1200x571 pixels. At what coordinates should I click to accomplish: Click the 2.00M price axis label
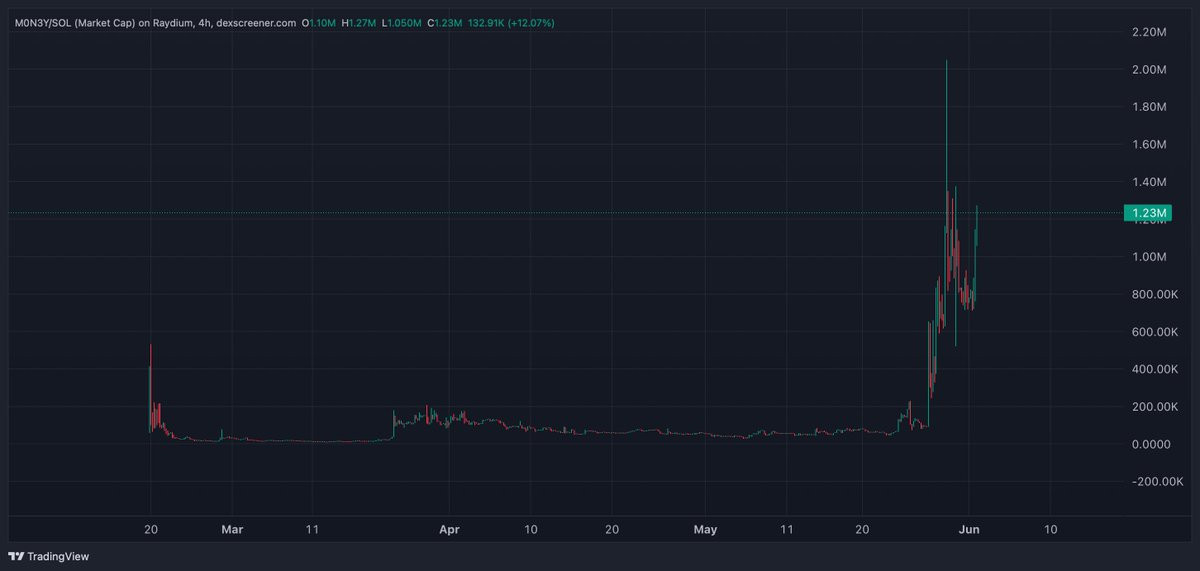click(x=1147, y=70)
